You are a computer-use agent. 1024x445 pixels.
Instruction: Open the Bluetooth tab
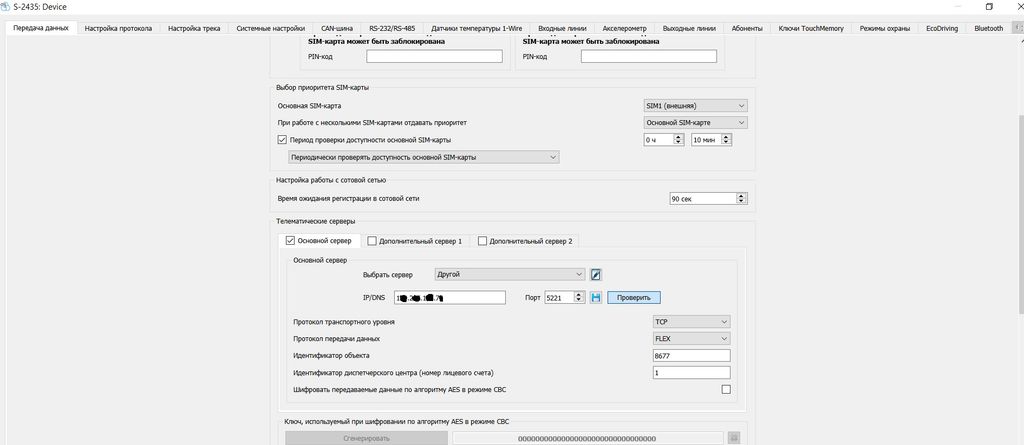coord(989,28)
